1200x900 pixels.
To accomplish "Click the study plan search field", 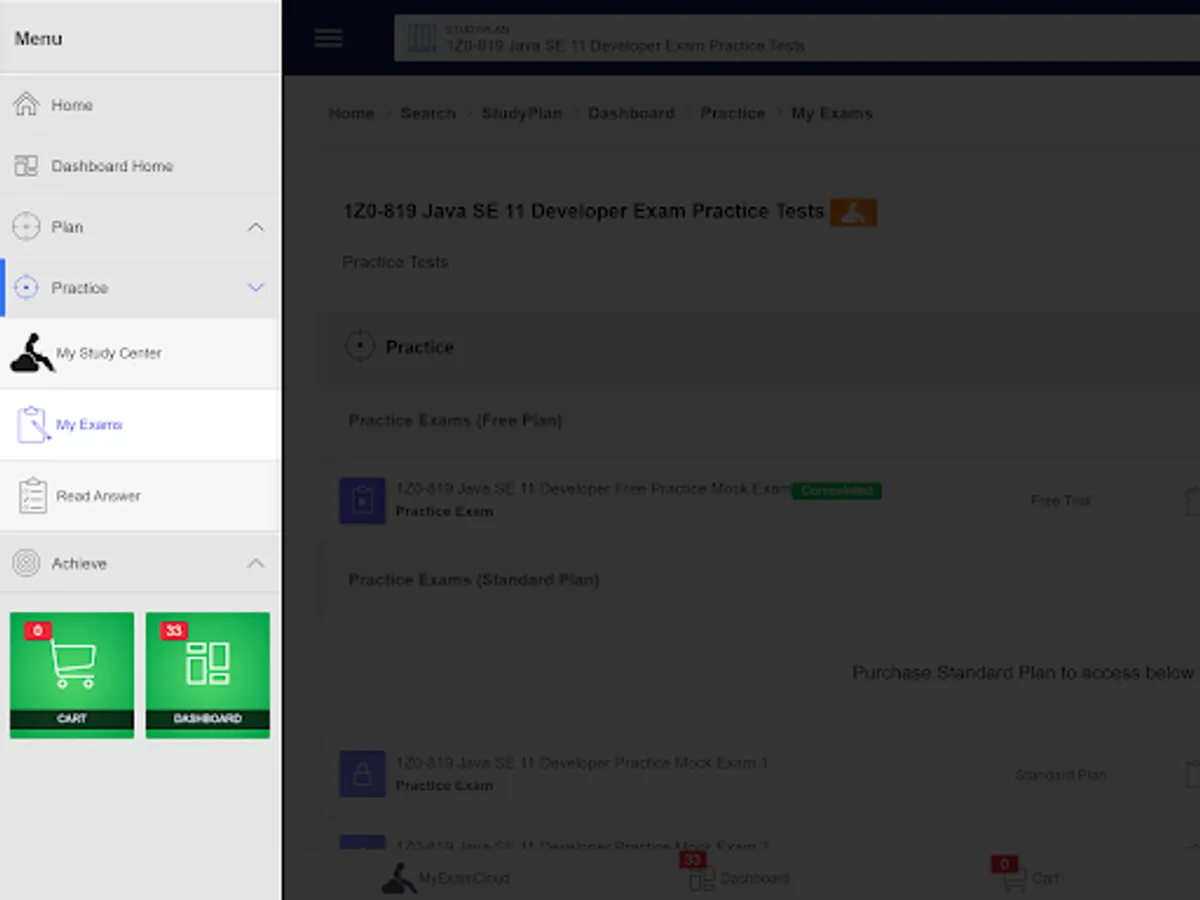I will [797, 39].
